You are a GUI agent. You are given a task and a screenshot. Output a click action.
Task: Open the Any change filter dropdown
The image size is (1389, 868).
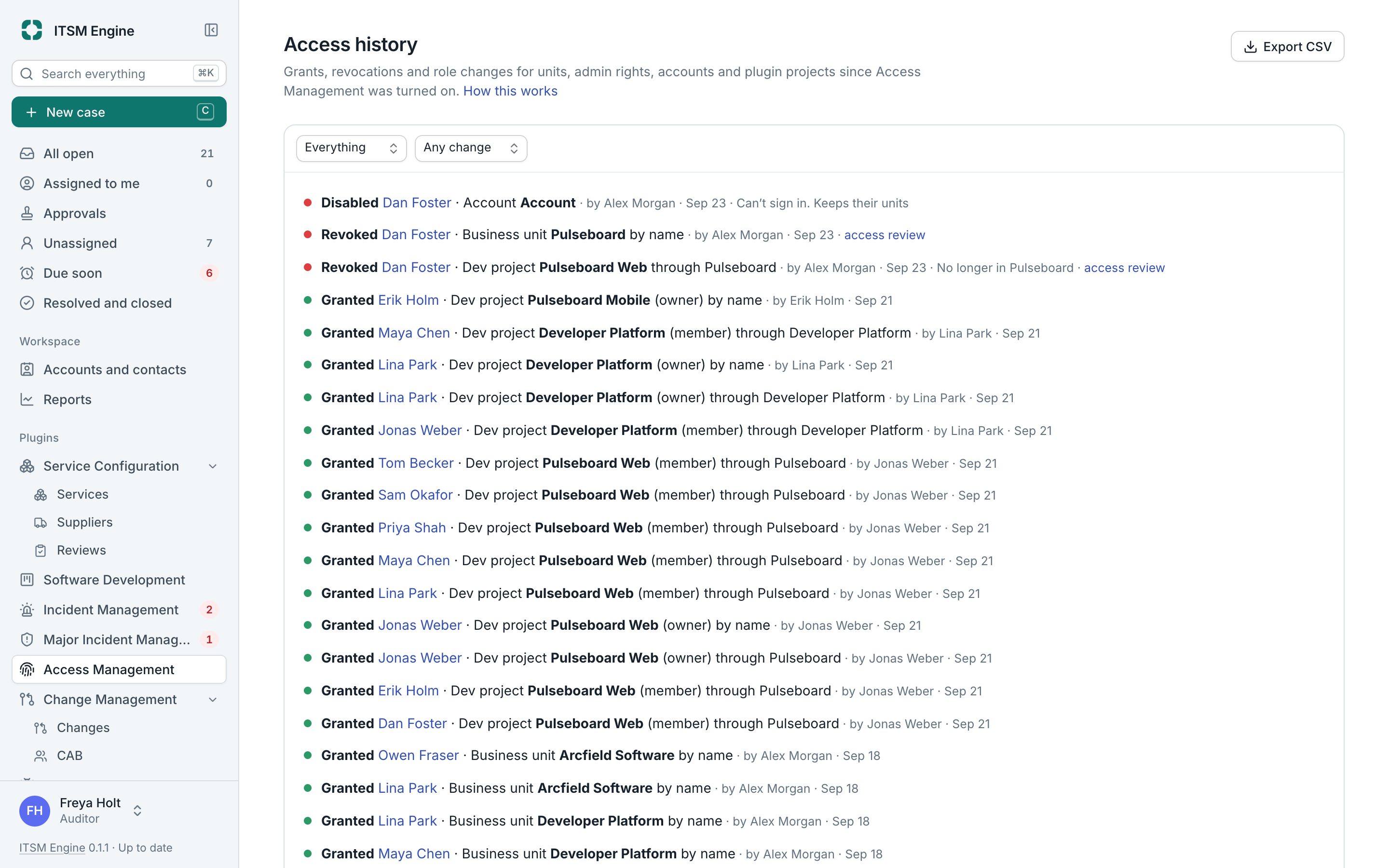[x=471, y=148]
